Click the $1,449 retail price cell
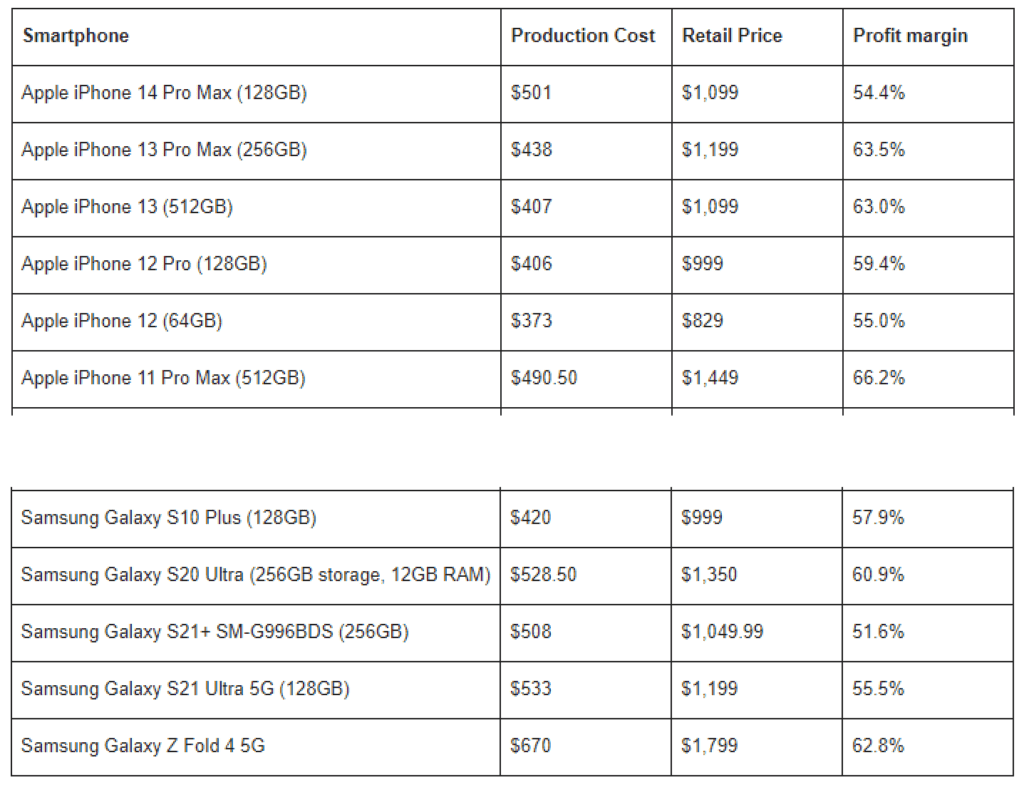 pos(710,378)
